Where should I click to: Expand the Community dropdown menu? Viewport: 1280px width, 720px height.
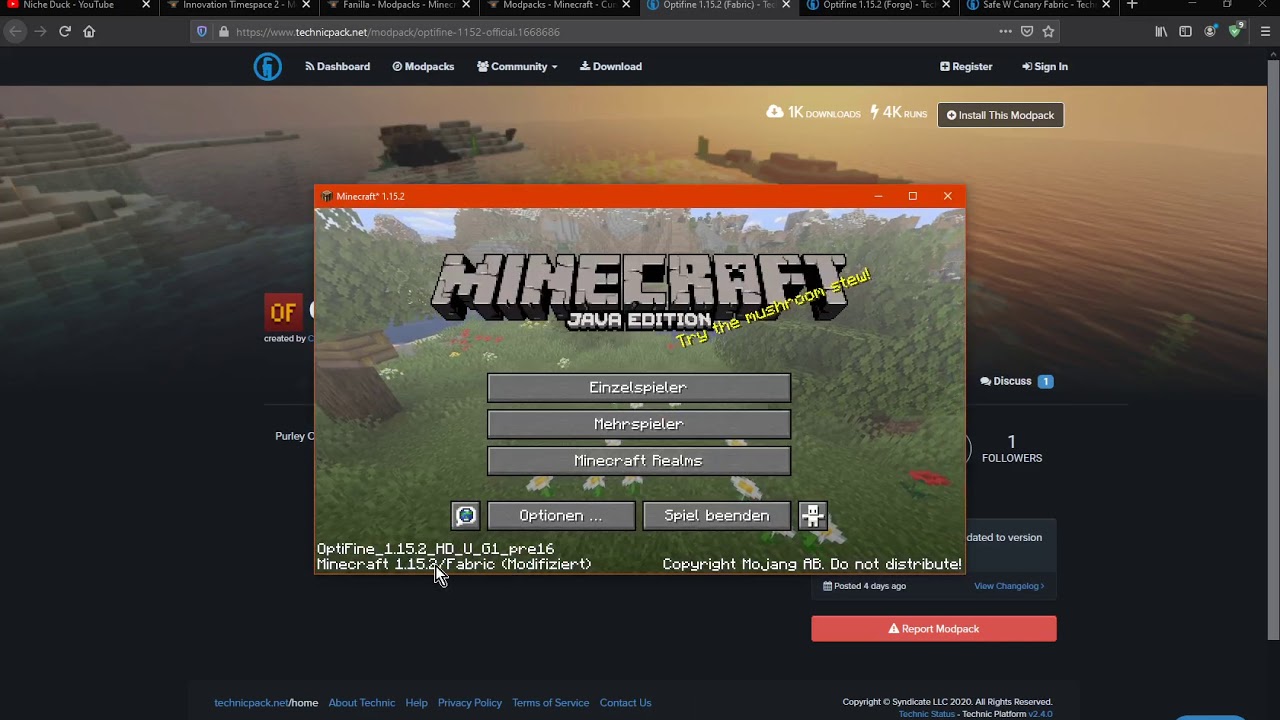[x=517, y=66]
